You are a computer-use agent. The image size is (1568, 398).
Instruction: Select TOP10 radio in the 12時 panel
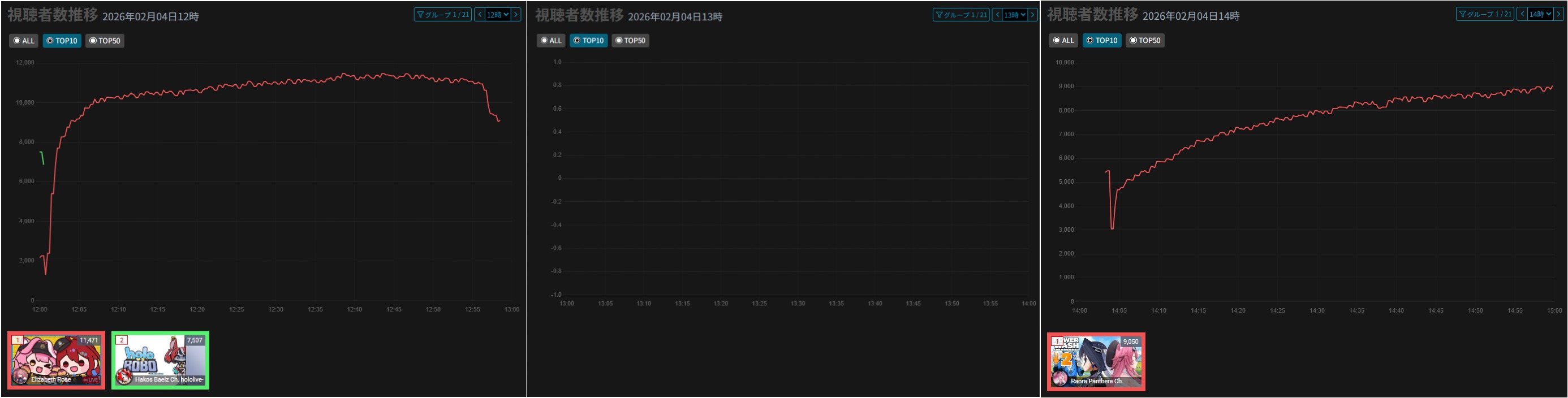62,41
